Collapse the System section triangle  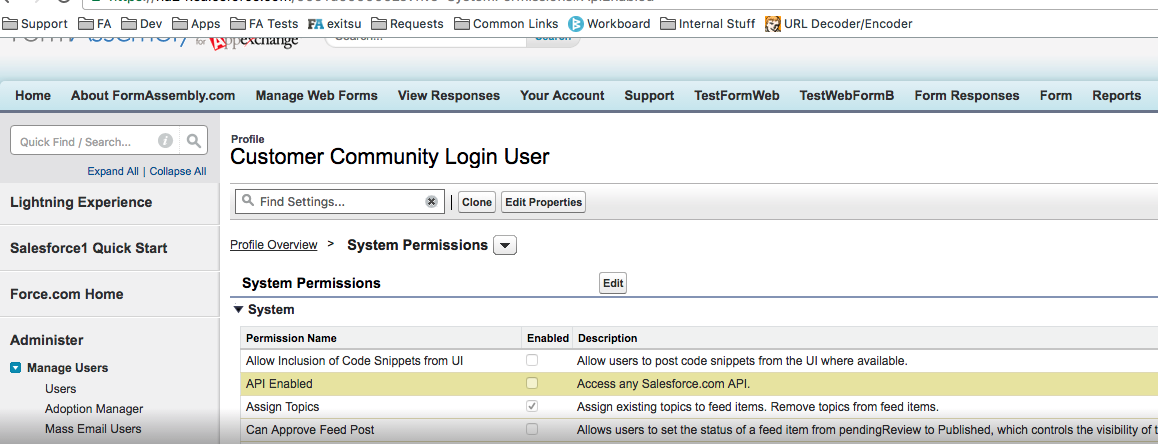[239, 310]
